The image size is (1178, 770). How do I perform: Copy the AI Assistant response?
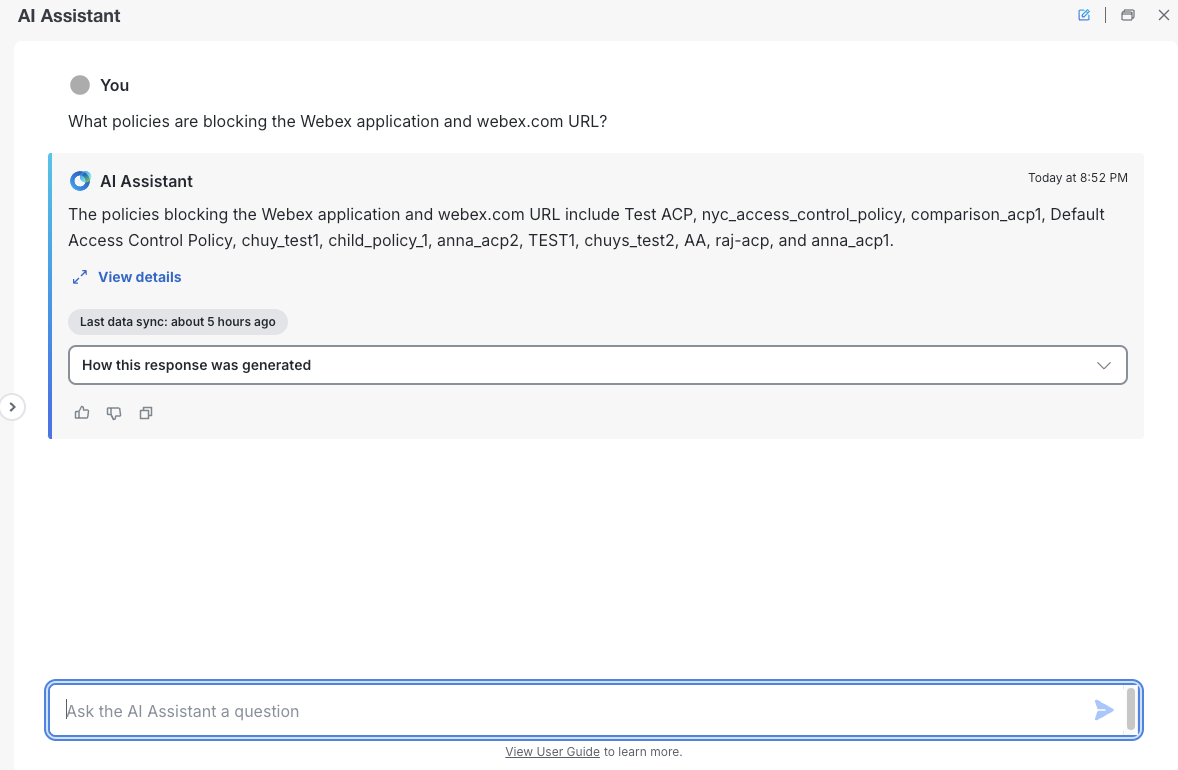pyautogui.click(x=146, y=413)
